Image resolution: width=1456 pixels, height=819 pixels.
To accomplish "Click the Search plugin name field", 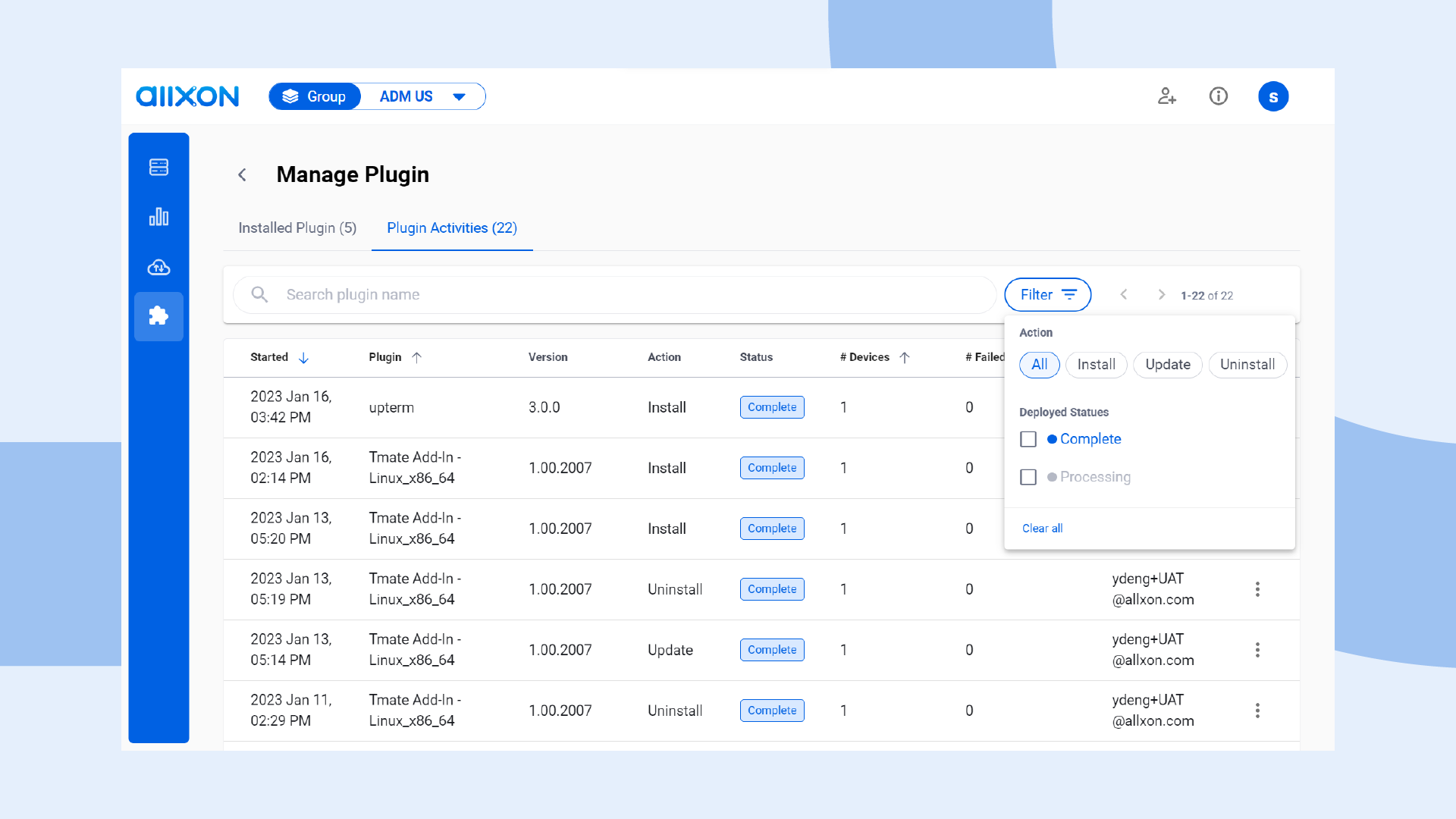I will 629,295.
